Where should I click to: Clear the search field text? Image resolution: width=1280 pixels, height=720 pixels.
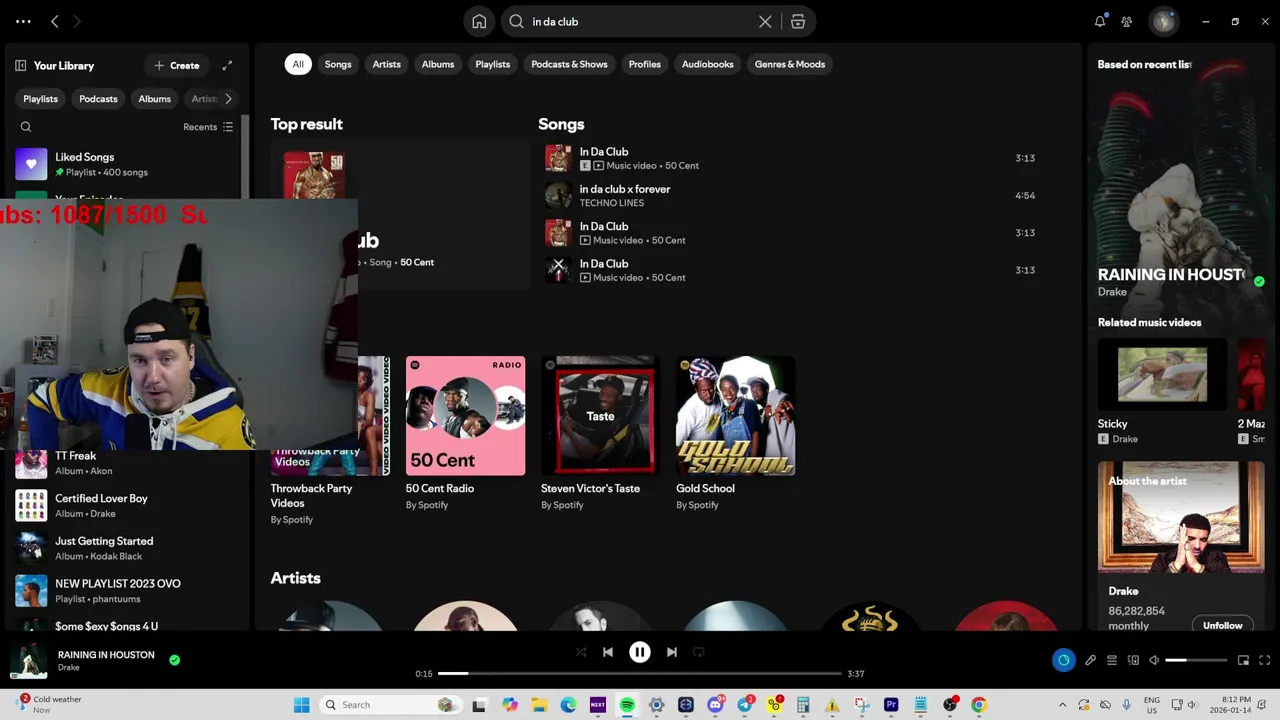765,21
